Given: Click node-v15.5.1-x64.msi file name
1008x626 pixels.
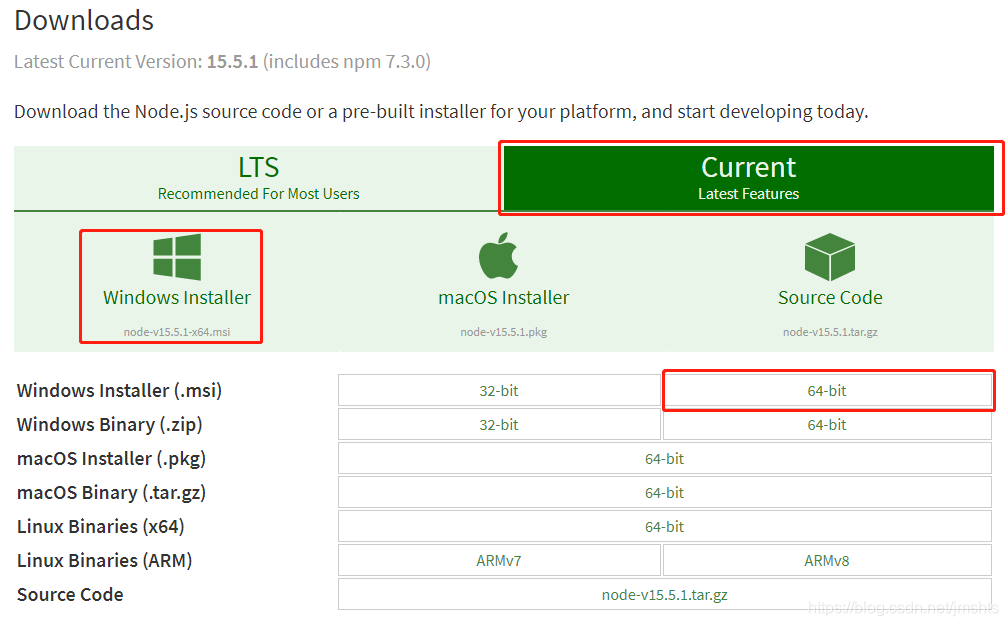Looking at the screenshot, I should click(x=177, y=332).
